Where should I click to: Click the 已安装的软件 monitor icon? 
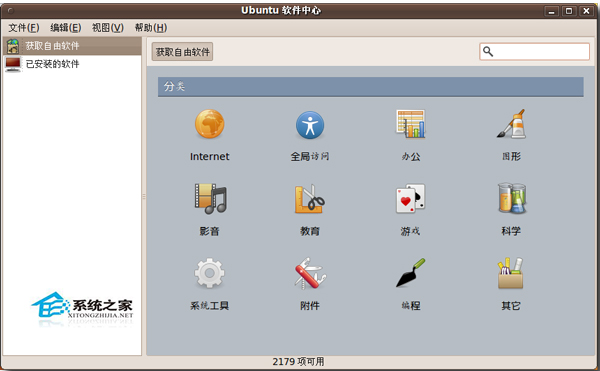pos(13,64)
